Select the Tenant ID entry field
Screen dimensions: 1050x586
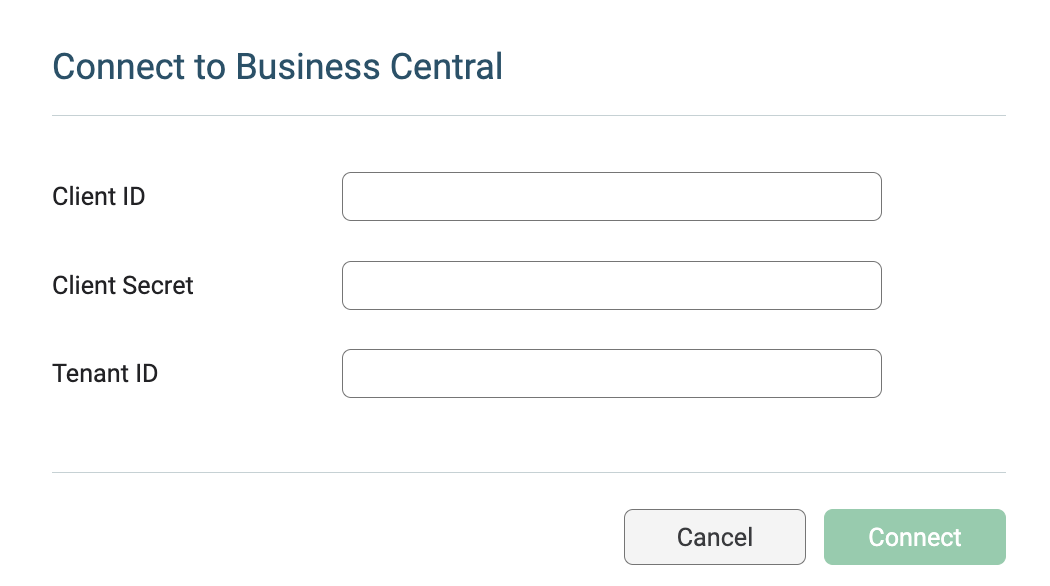[611, 373]
